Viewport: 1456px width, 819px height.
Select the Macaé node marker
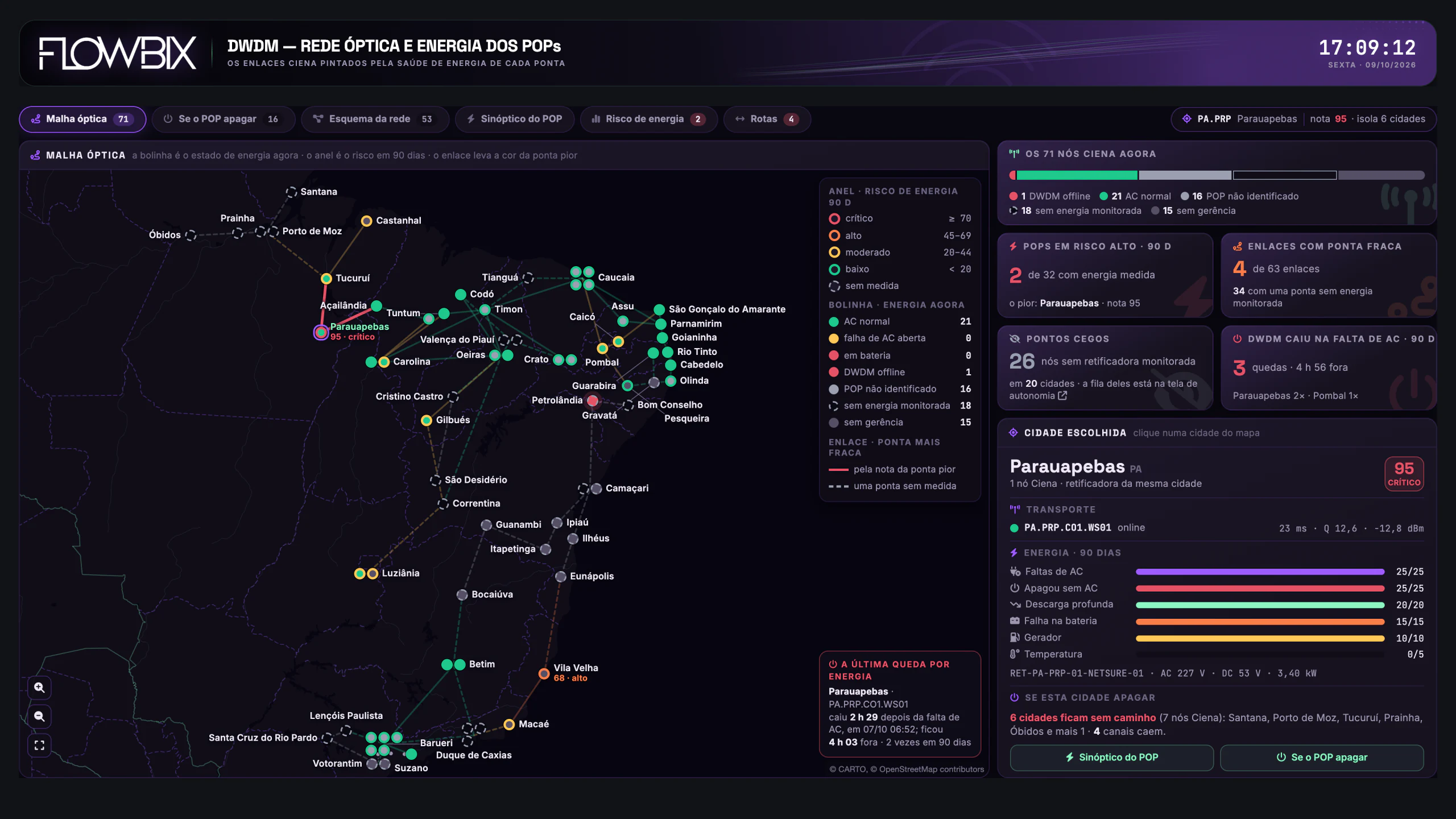509,724
